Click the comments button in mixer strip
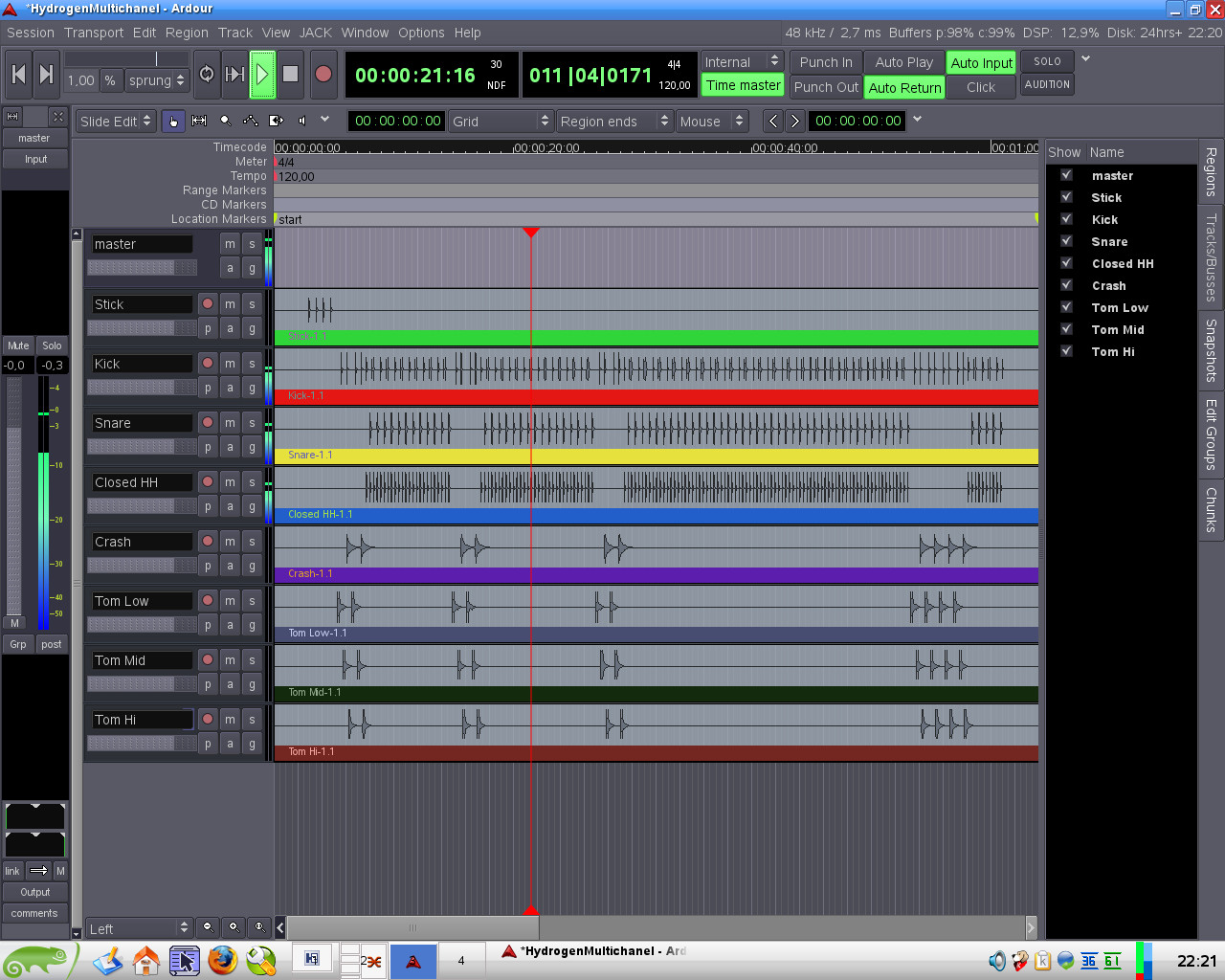Image resolution: width=1225 pixels, height=980 pixels. [x=35, y=913]
